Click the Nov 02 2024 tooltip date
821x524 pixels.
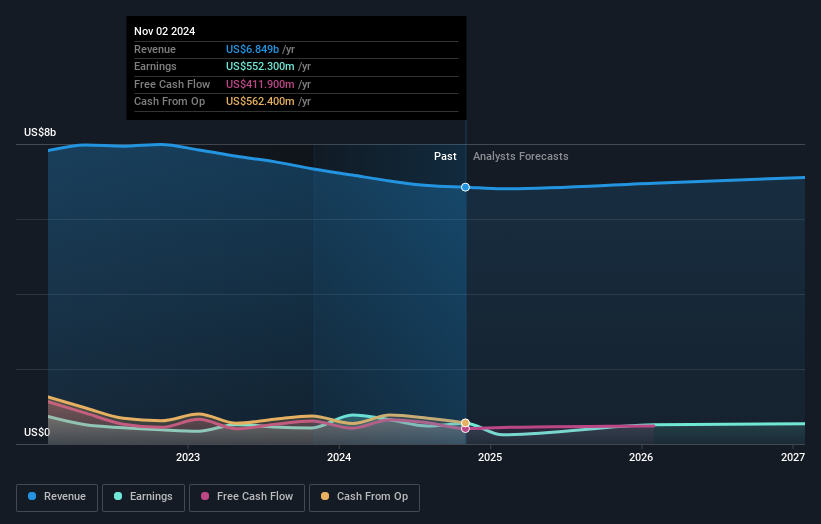(164, 31)
